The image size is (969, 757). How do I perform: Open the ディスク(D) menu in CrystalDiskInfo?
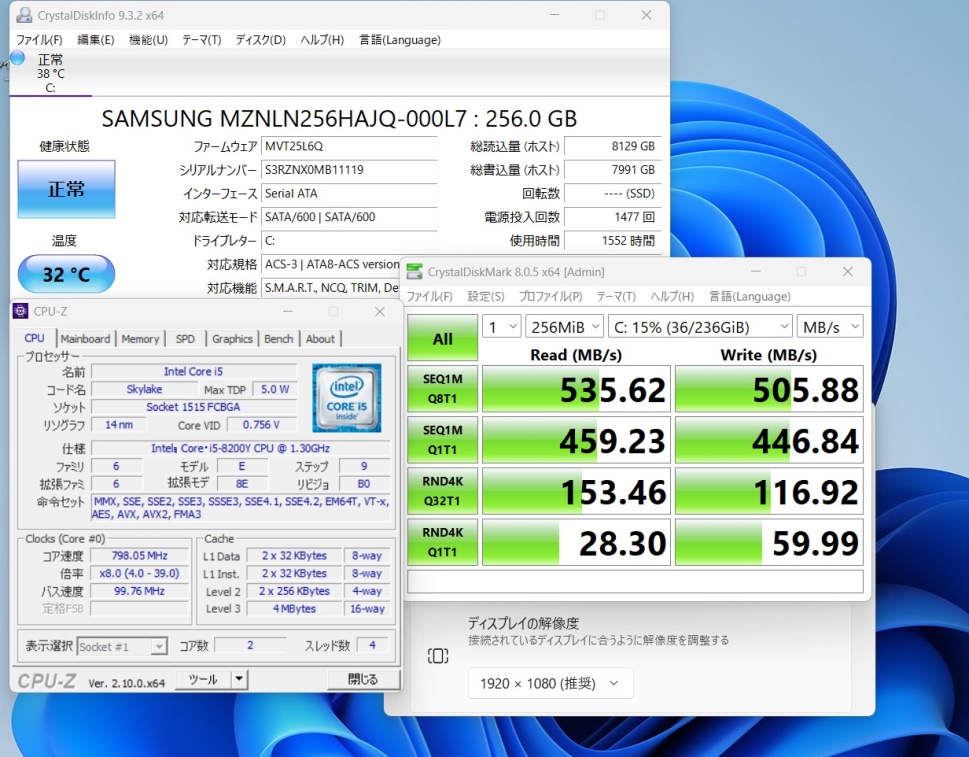click(x=260, y=40)
